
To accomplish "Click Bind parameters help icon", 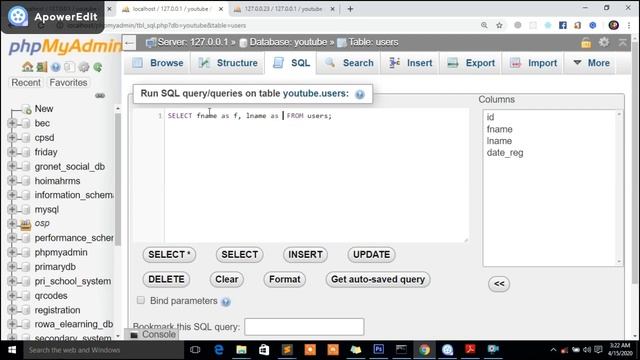I will click(226, 302).
